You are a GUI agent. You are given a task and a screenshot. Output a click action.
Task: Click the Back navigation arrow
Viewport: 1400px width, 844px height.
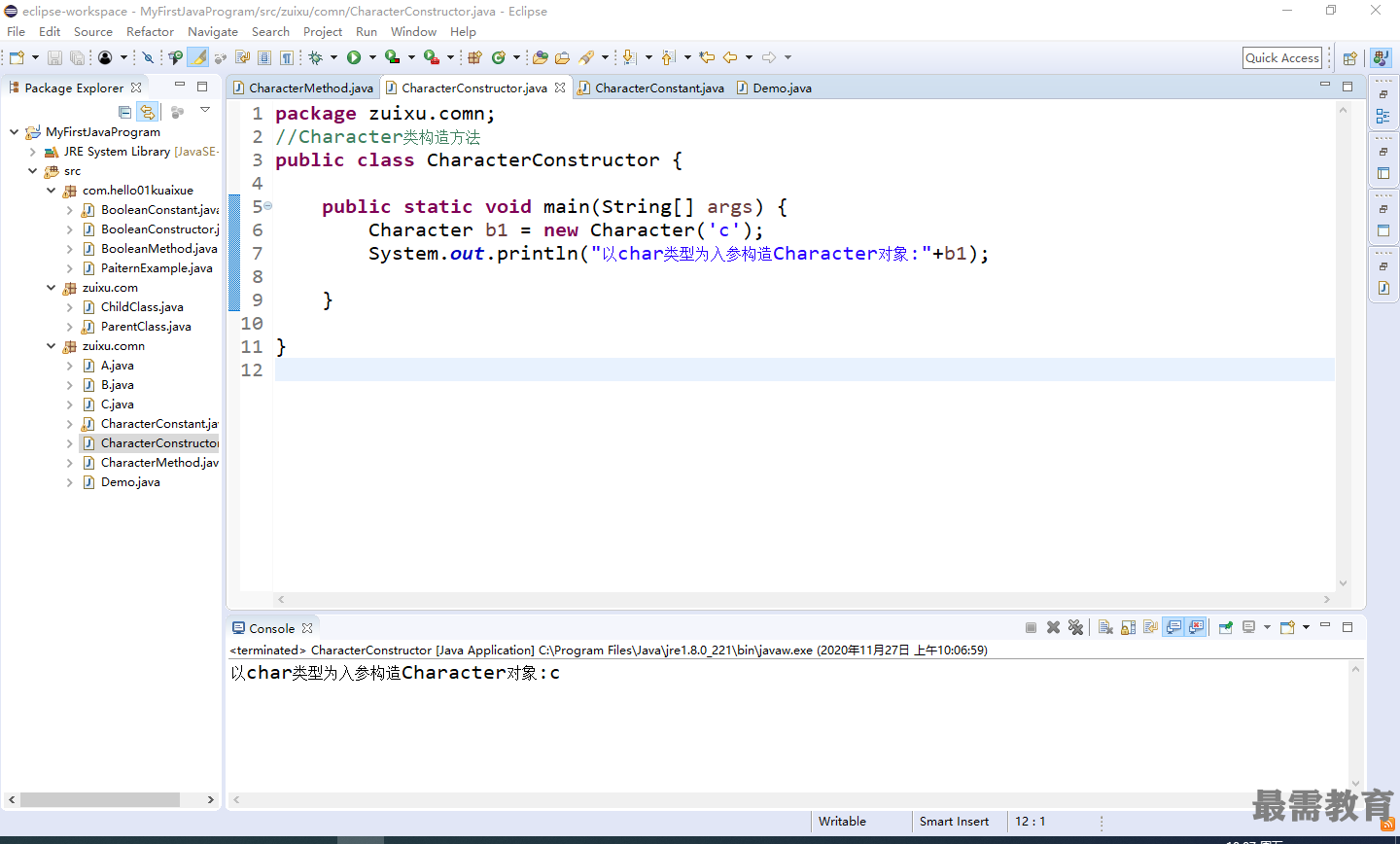click(x=730, y=58)
